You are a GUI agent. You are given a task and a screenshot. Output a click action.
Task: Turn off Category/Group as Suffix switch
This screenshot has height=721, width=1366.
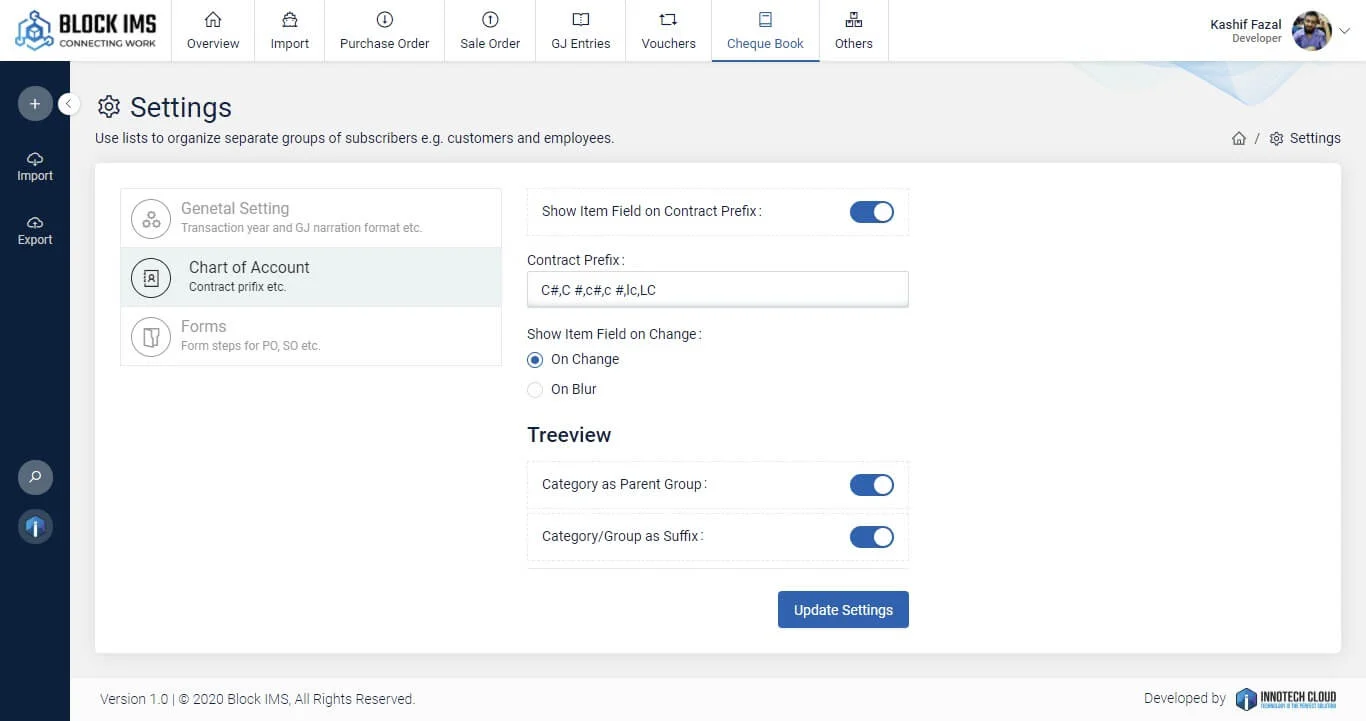point(871,537)
